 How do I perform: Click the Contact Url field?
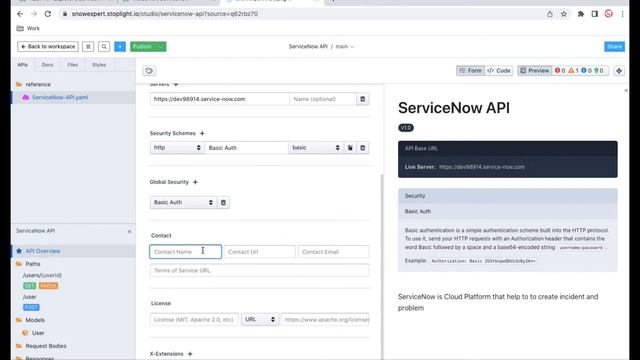tap(260, 252)
